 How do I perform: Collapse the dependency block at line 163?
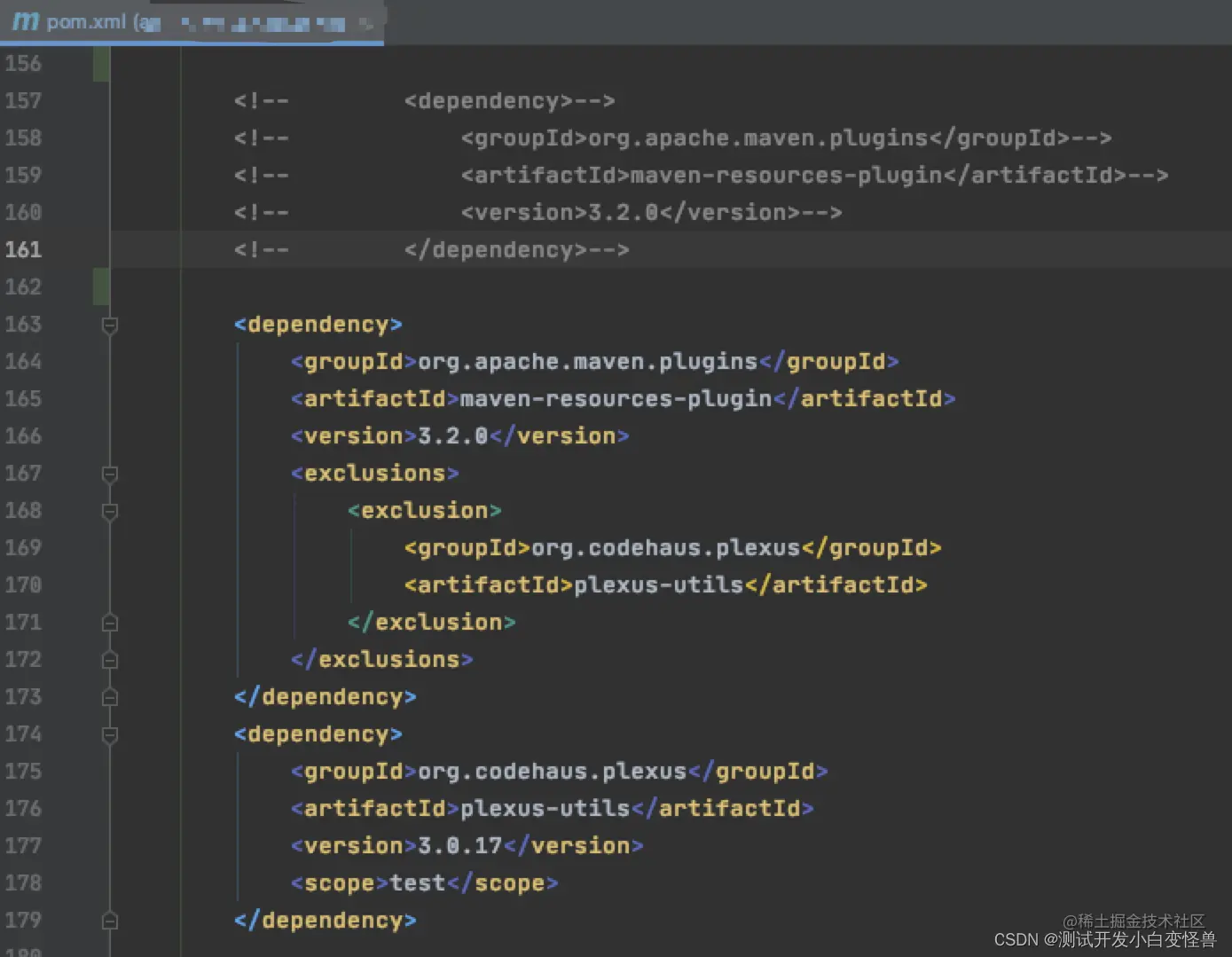[x=110, y=326]
